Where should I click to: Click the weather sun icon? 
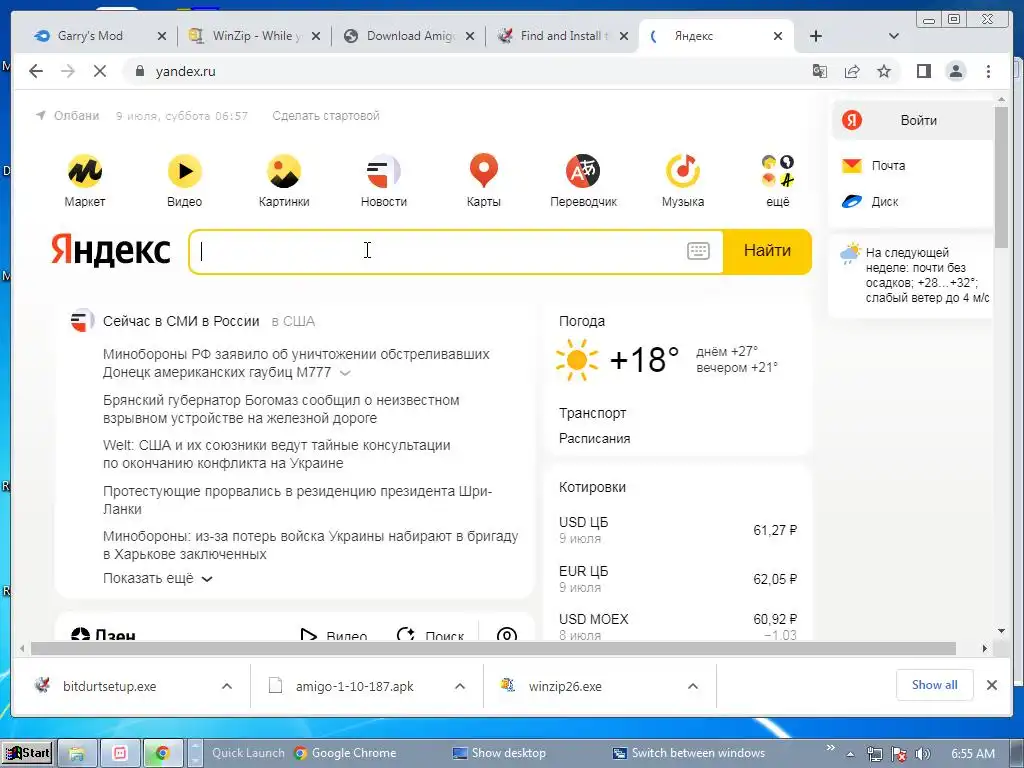(x=577, y=360)
